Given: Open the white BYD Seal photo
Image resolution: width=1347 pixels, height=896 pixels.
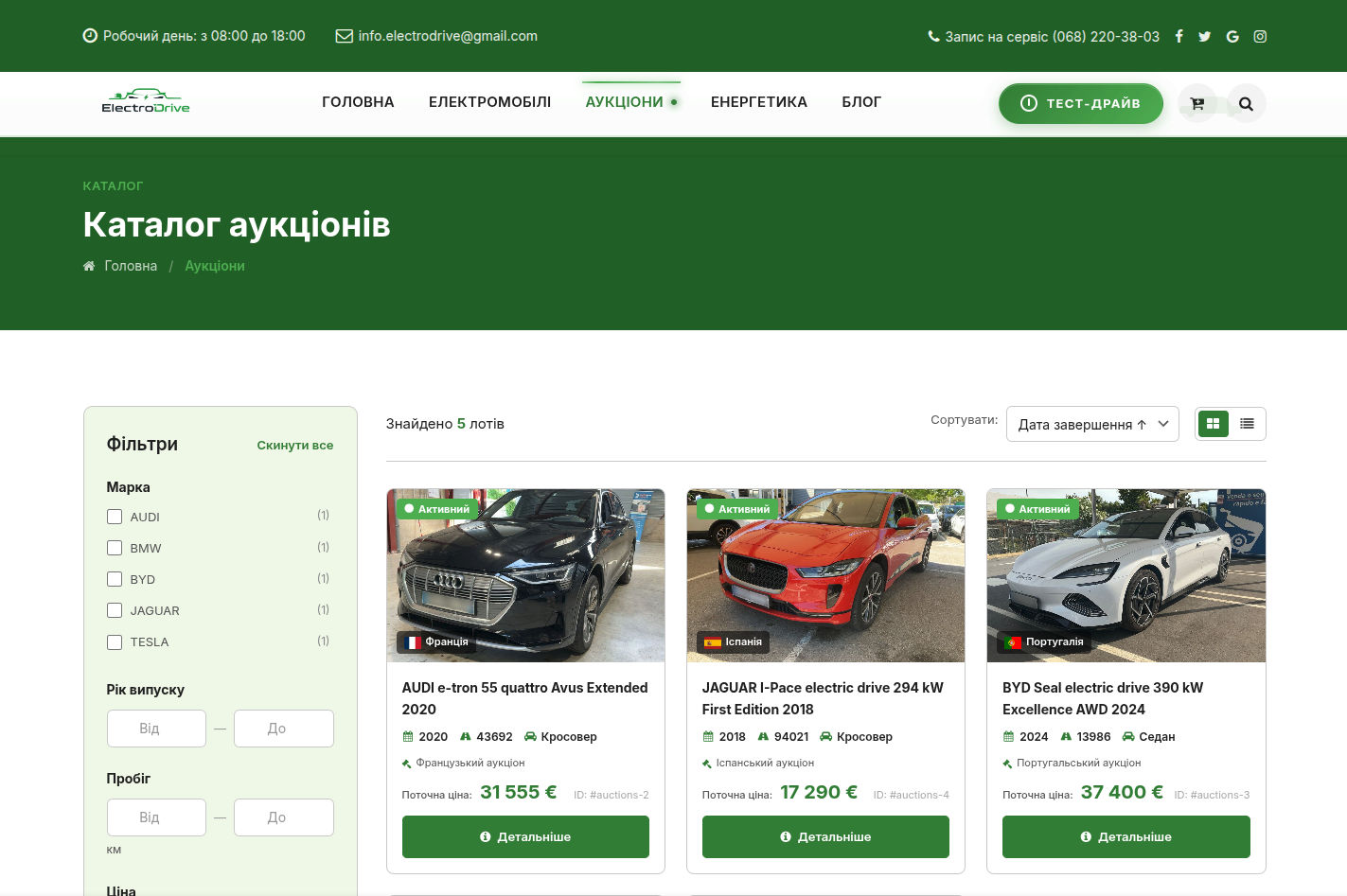Looking at the screenshot, I should point(1126,575).
